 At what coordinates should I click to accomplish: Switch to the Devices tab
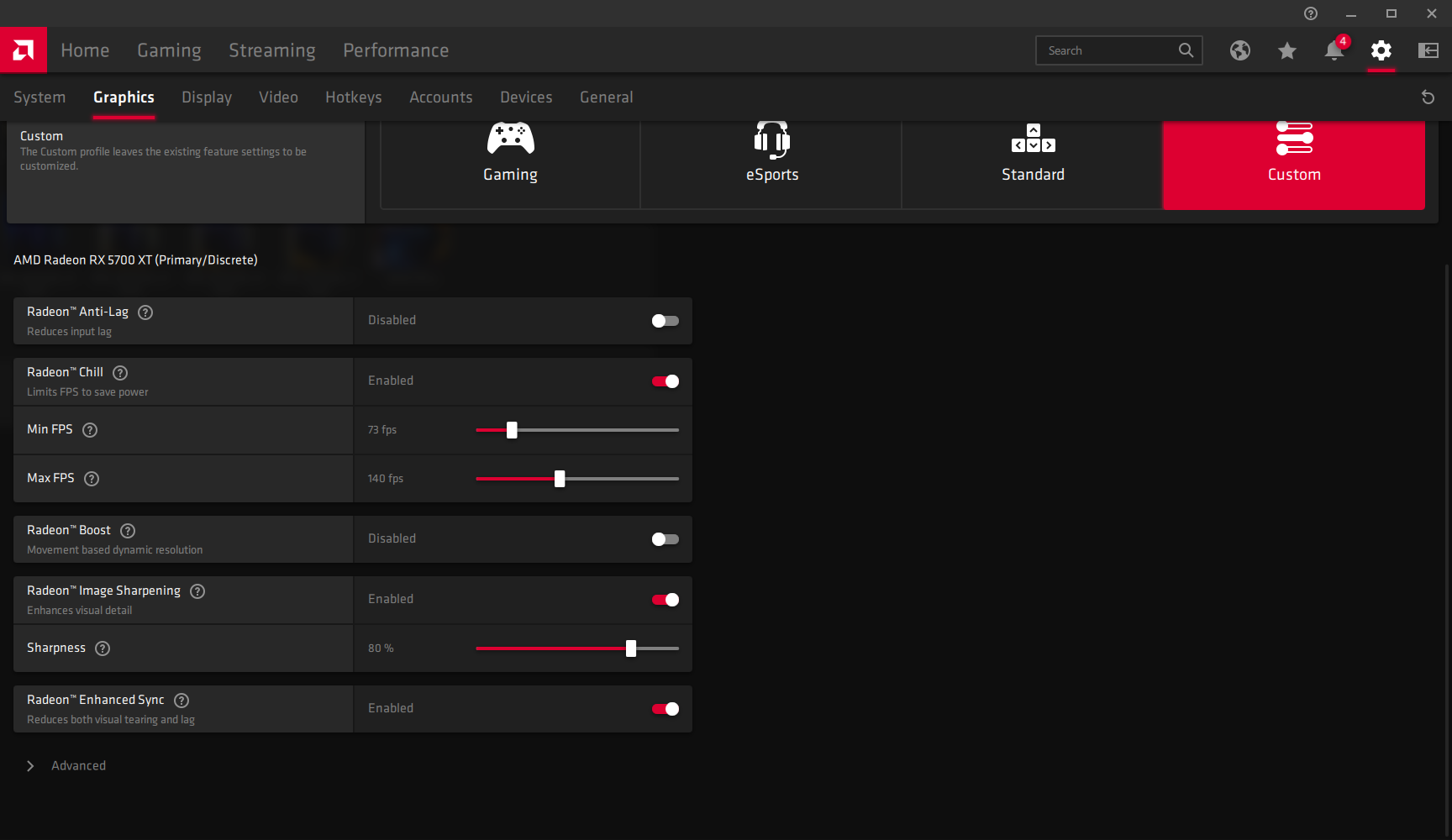pyautogui.click(x=526, y=97)
